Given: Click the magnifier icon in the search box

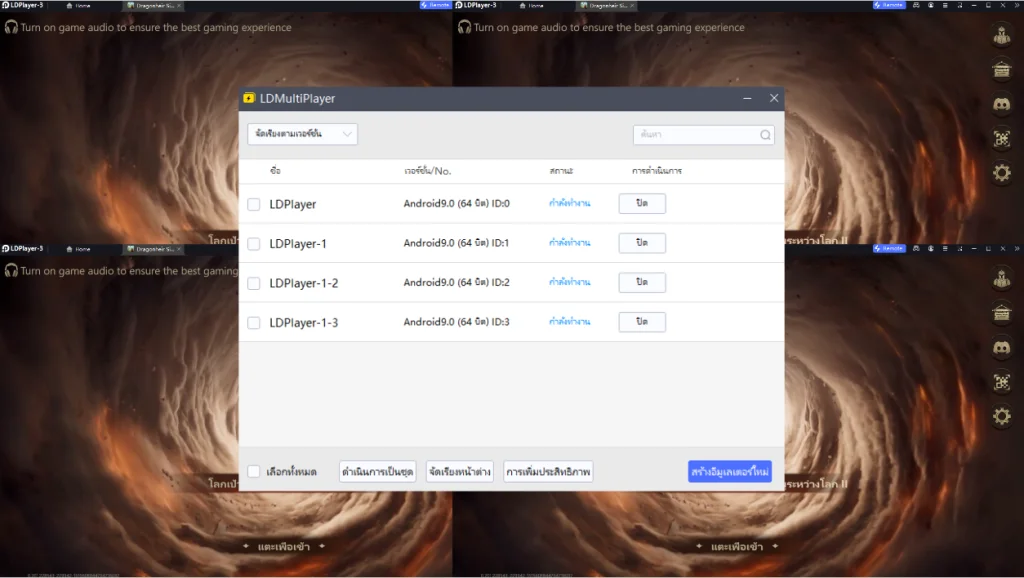Looking at the screenshot, I should [x=765, y=135].
